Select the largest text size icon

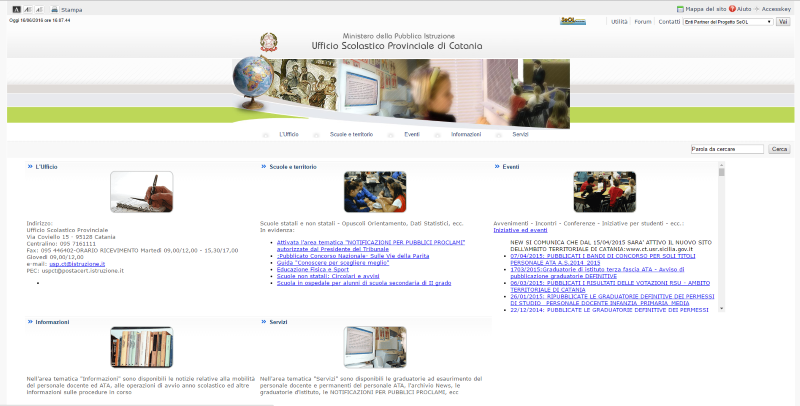point(39,9)
